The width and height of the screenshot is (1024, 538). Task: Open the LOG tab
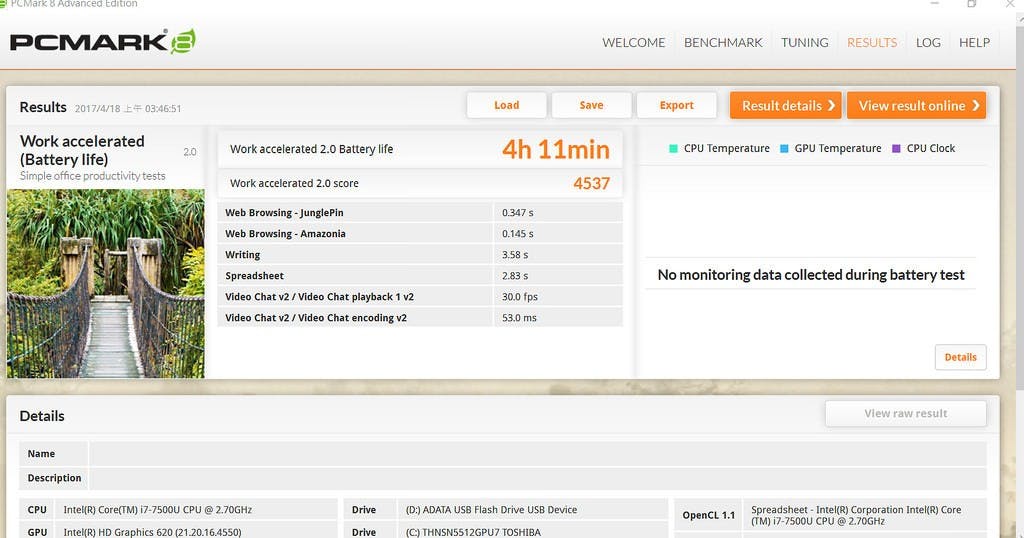(x=928, y=42)
